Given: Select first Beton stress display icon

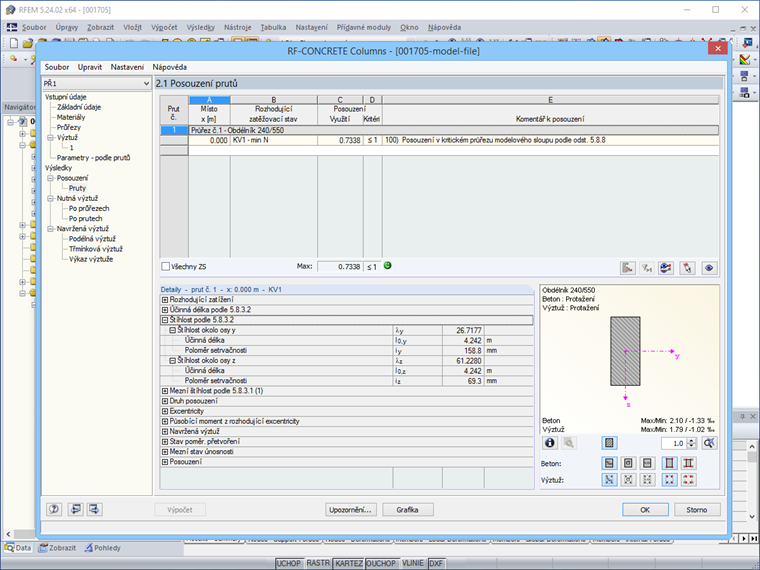Looking at the screenshot, I should pos(609,463).
